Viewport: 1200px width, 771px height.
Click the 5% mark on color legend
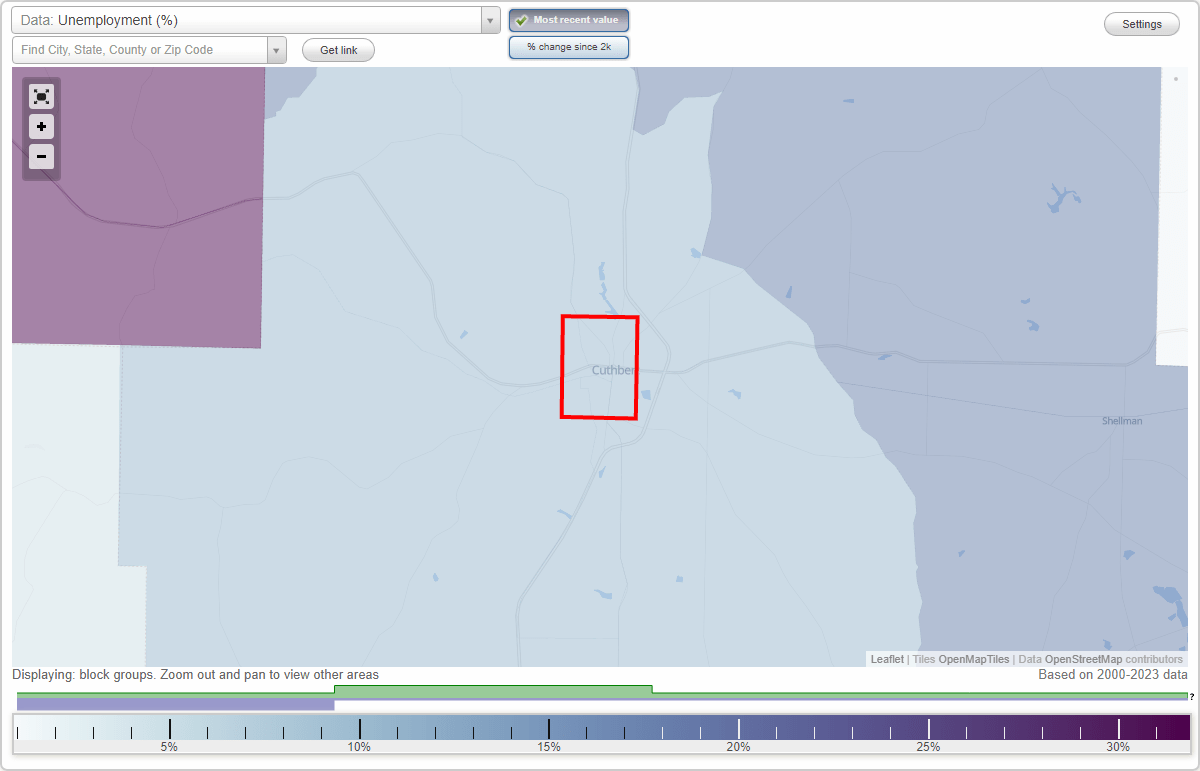(170, 746)
